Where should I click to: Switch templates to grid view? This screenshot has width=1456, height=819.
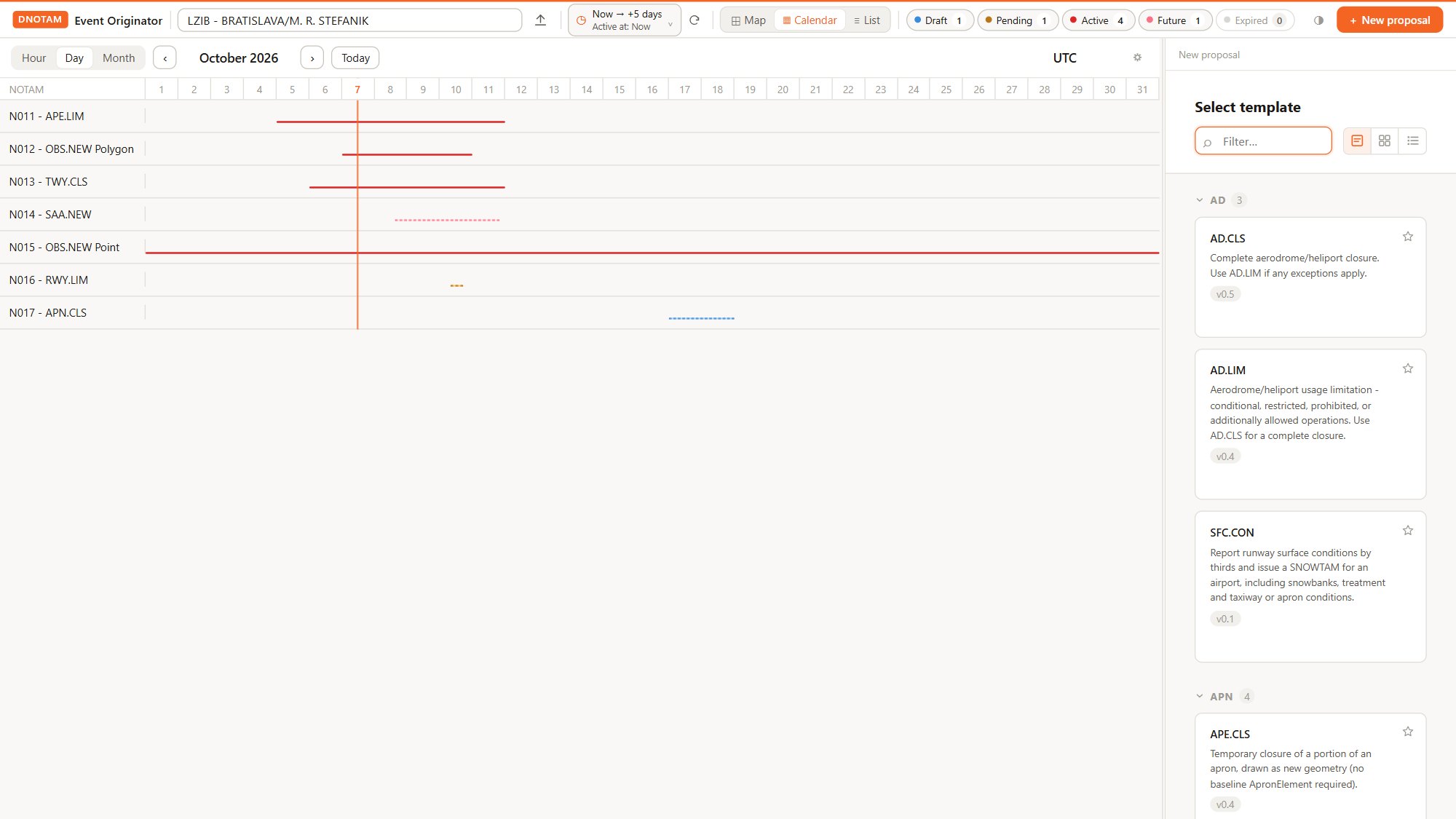coord(1385,141)
